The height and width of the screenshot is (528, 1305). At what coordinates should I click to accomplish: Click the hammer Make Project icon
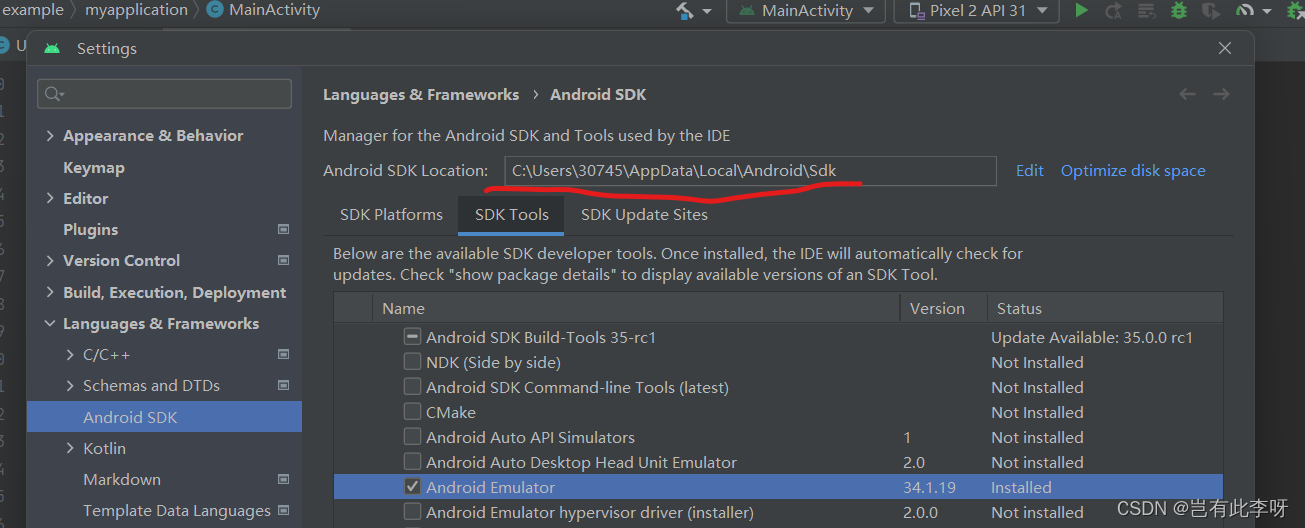coord(685,11)
